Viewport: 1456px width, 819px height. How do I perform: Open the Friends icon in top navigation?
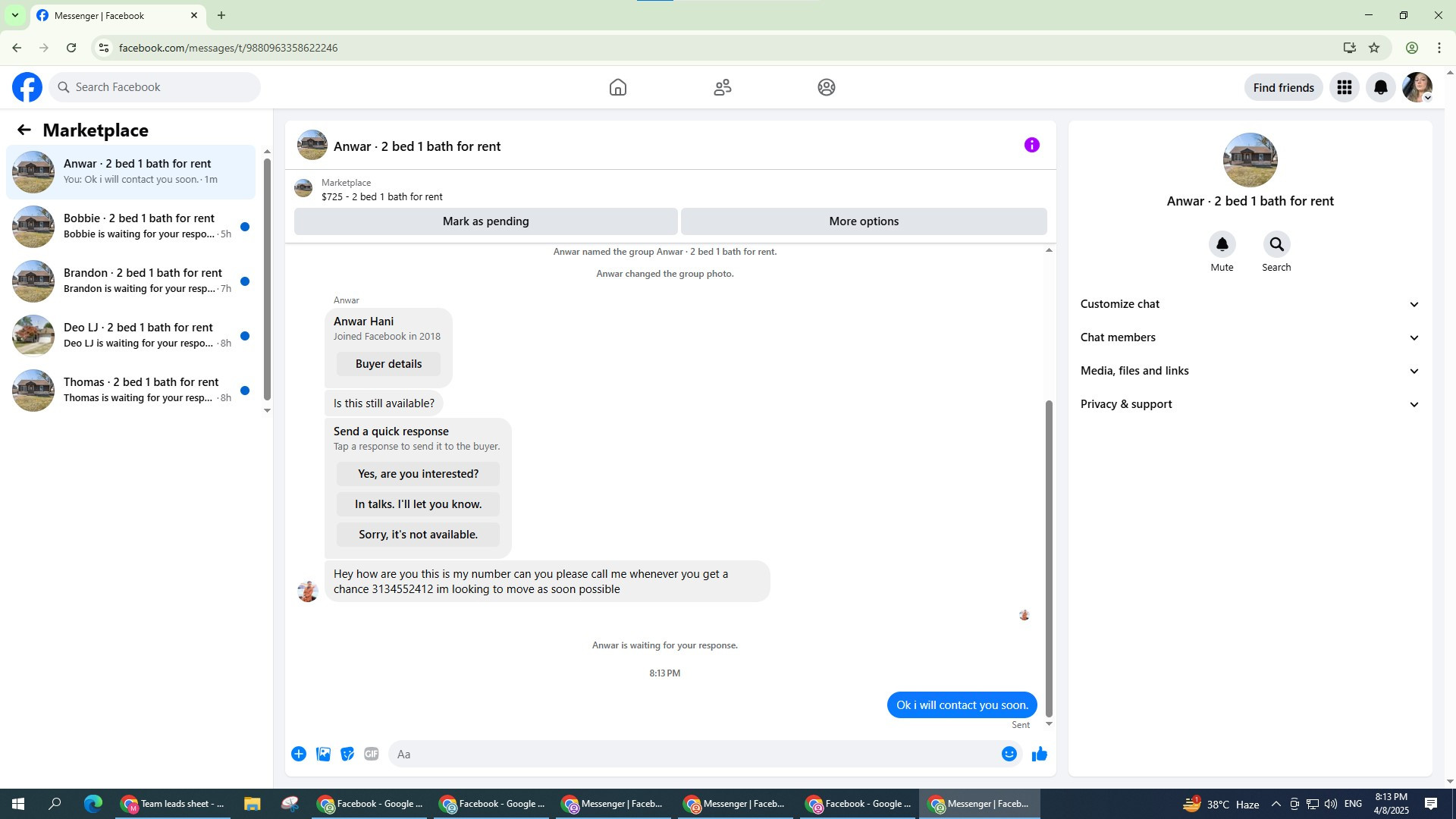pos(722,87)
